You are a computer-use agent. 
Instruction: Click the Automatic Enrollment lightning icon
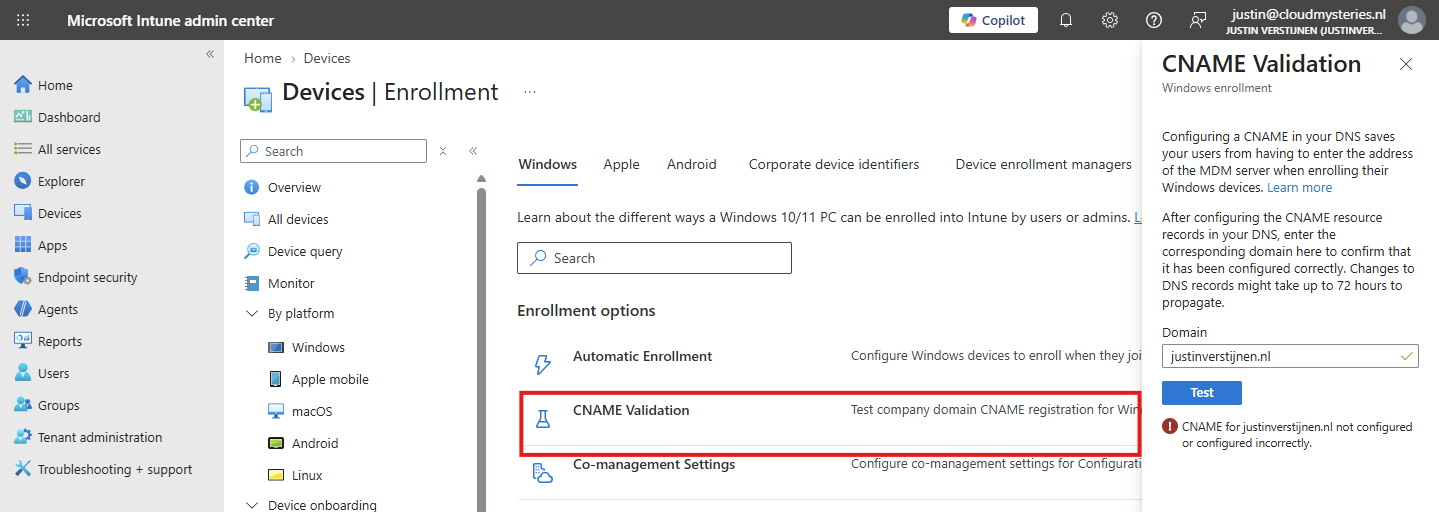[543, 364]
